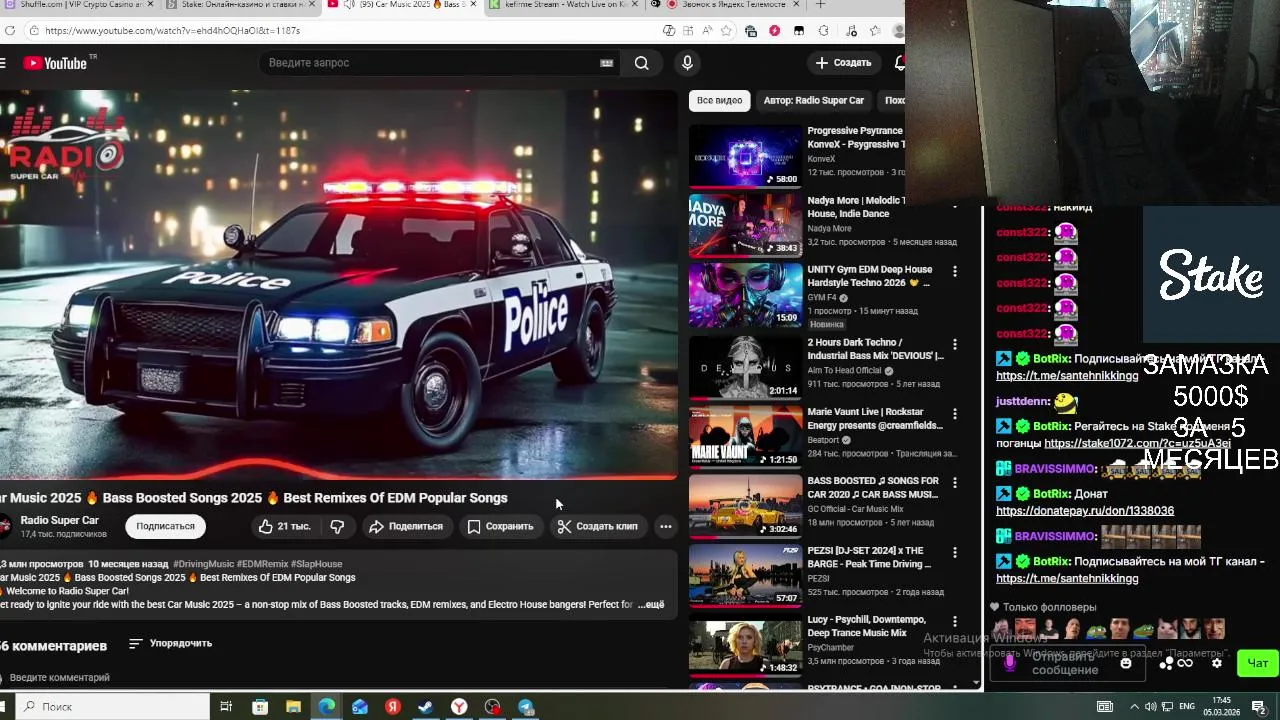Image resolution: width=1280 pixels, height=720 pixels.
Task: Switch input language ENG
Action: pyautogui.click(x=1189, y=707)
